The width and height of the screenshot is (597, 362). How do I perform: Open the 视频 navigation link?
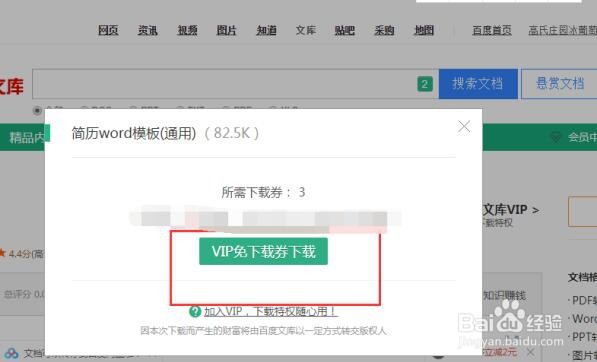click(x=187, y=30)
